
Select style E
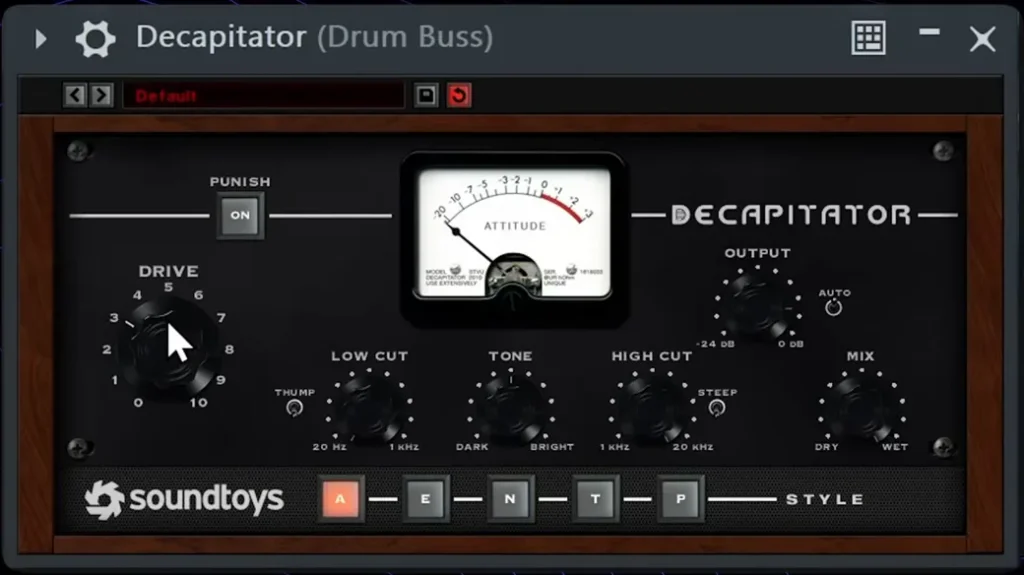pos(425,499)
